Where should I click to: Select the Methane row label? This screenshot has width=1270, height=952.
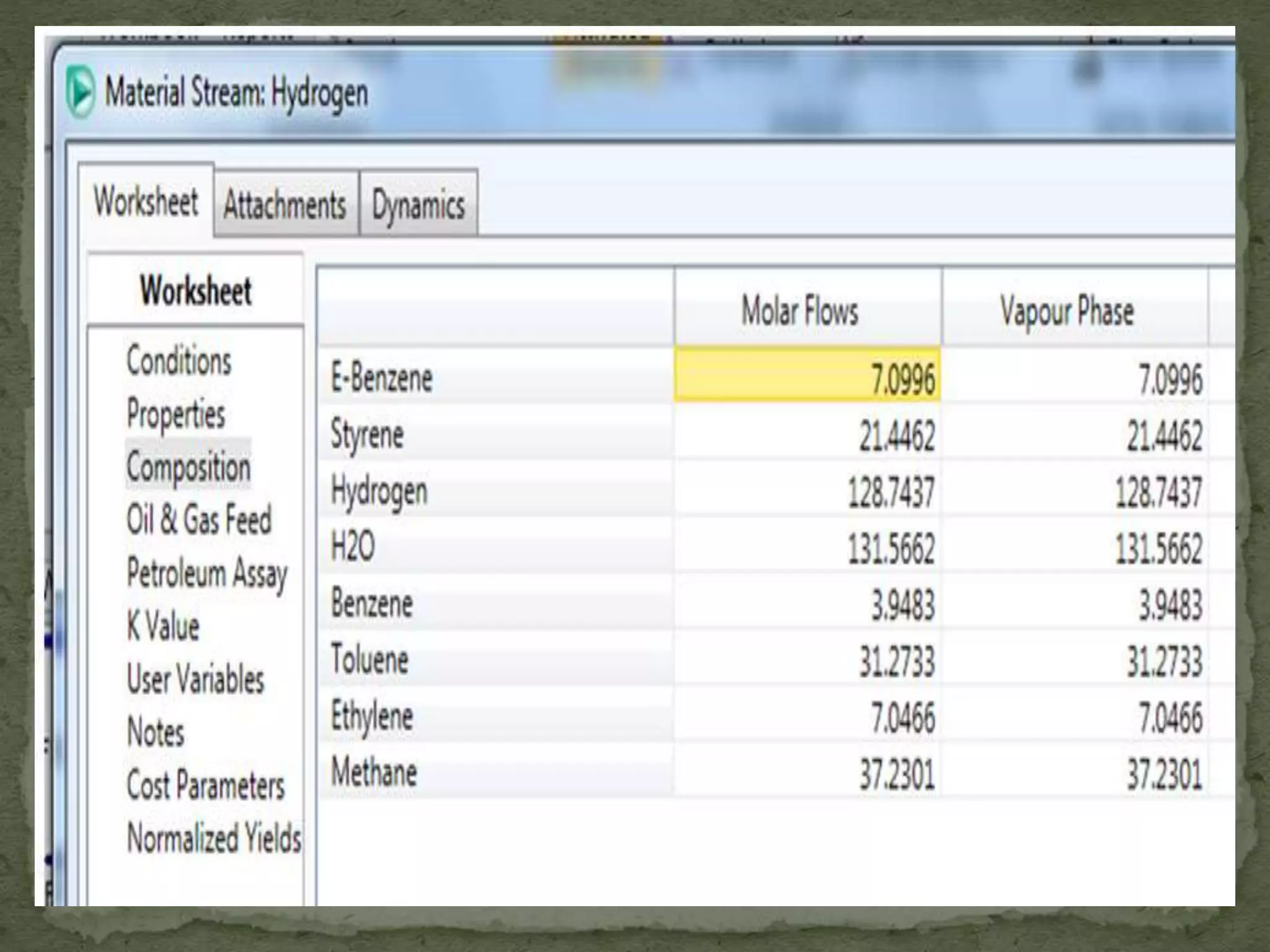[374, 773]
